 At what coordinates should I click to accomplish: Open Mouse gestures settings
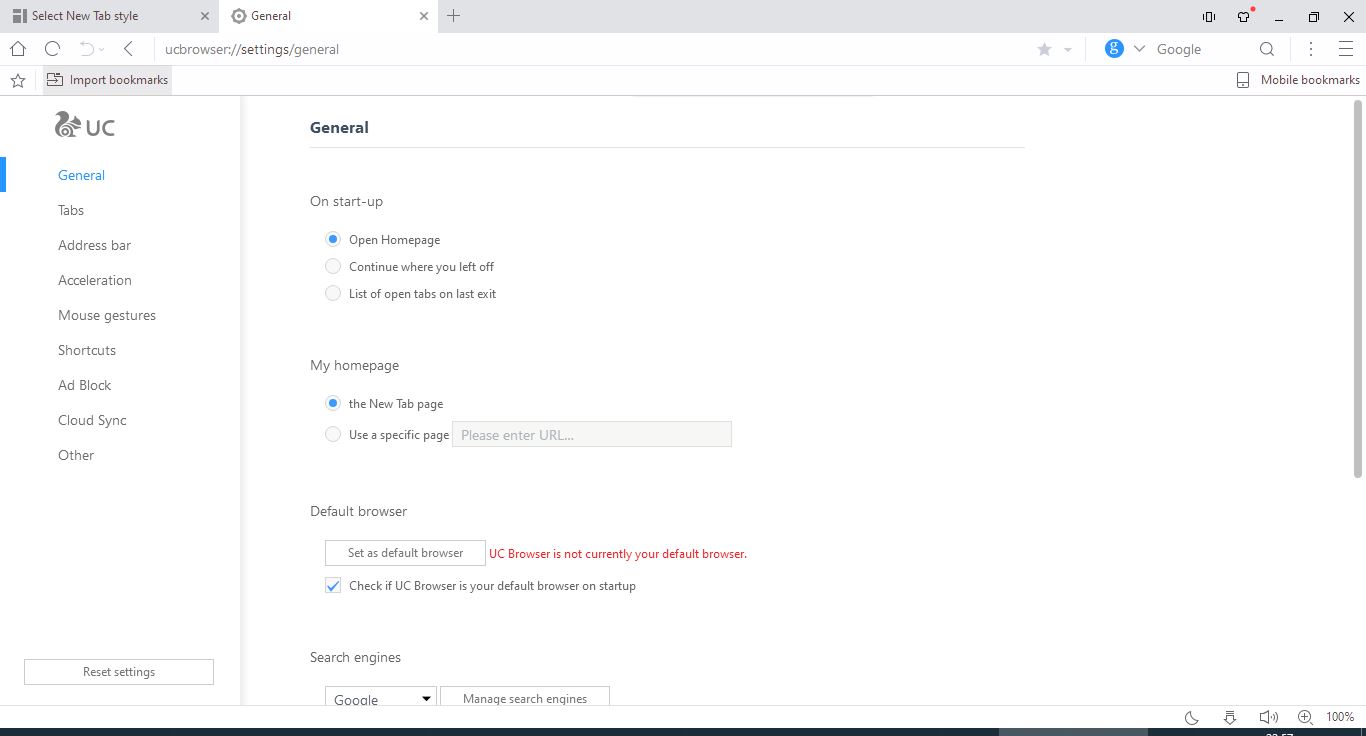click(x=107, y=315)
